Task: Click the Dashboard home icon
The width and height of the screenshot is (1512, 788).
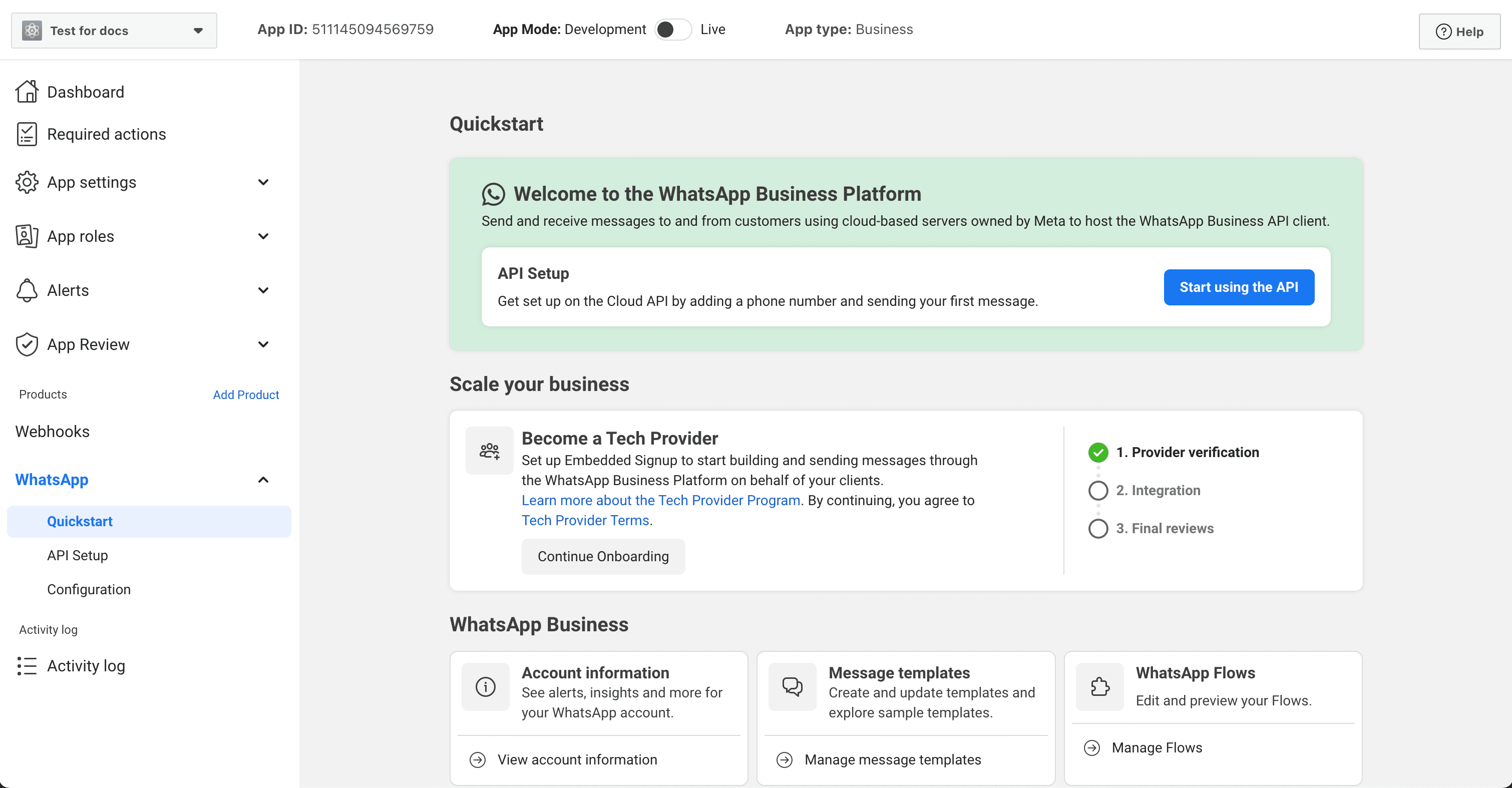Action: coord(27,92)
